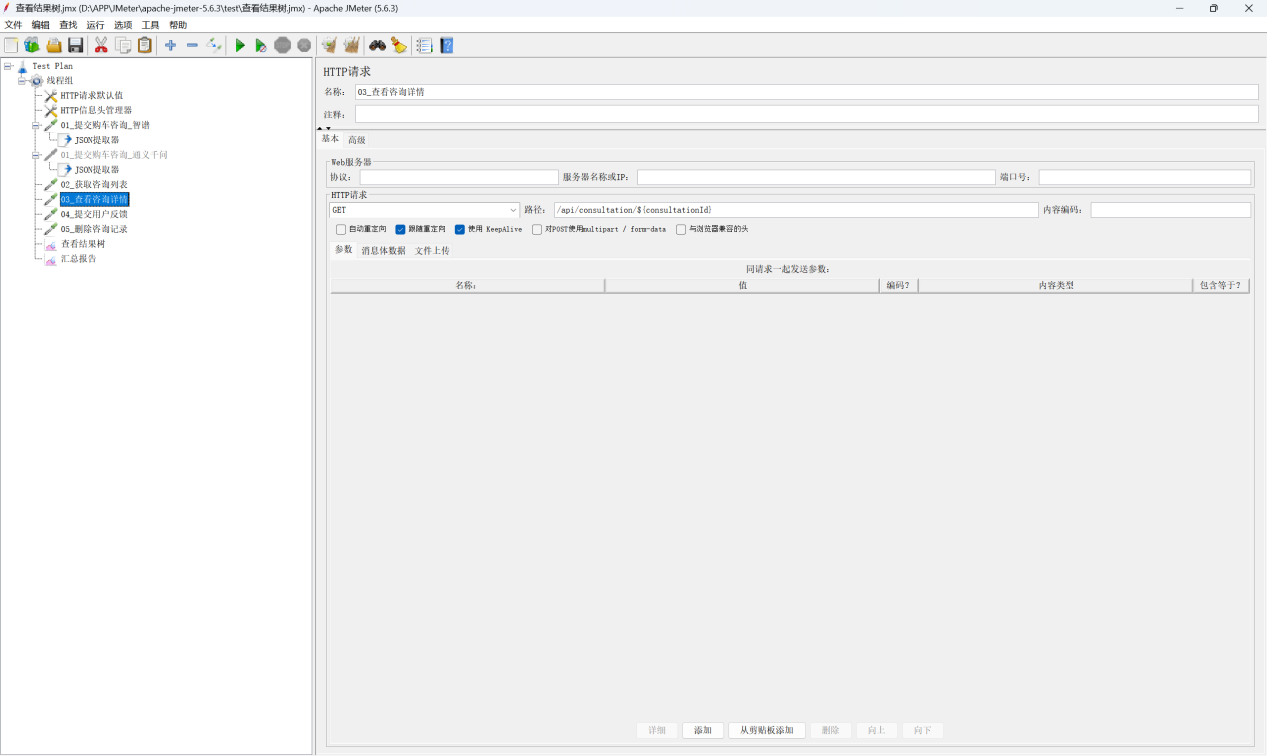
Task: Switch to the 文件上传 tab
Action: click(432, 251)
